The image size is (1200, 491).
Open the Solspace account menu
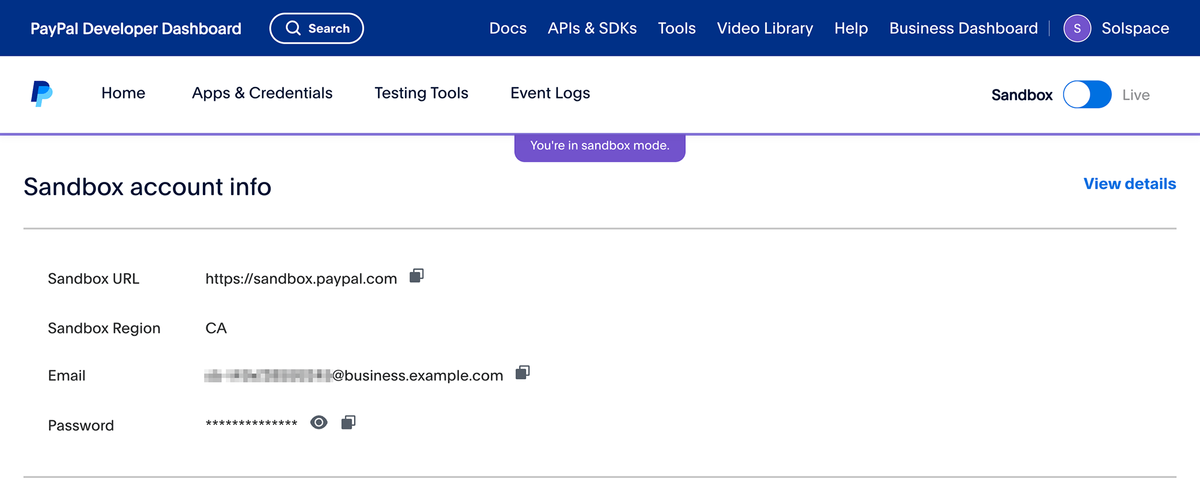[x=1134, y=28]
